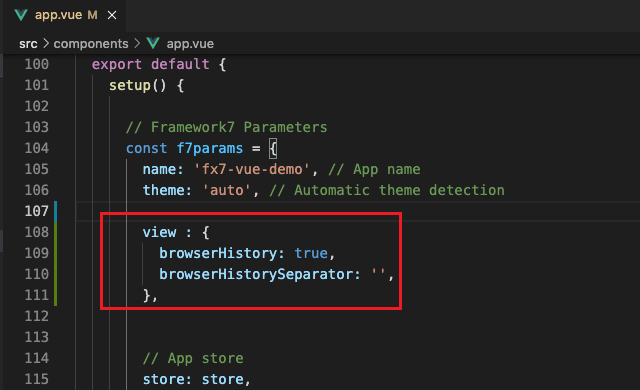Close the app.vue editor tab
The width and height of the screenshot is (640, 390).
point(112,16)
